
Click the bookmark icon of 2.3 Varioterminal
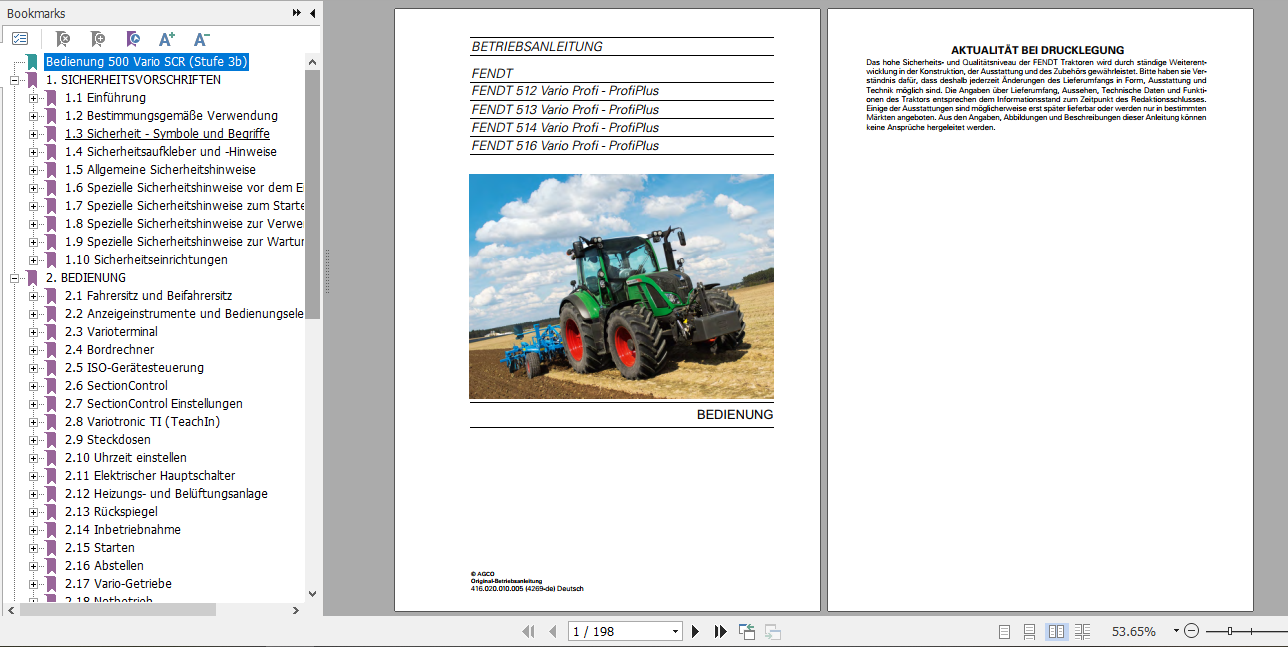tap(51, 332)
